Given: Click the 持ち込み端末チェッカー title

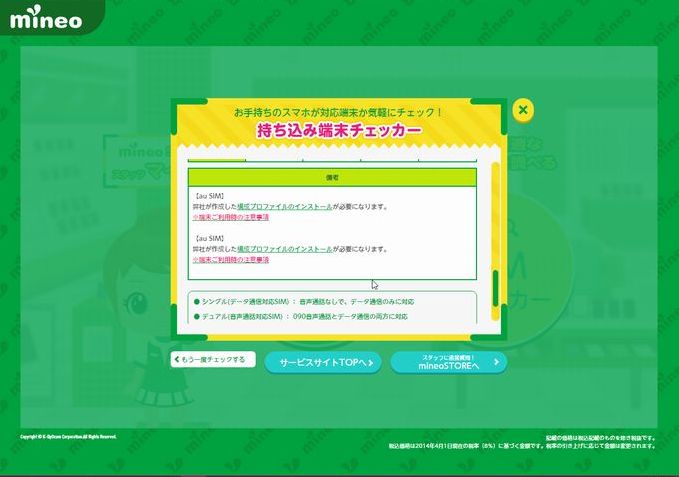Looking at the screenshot, I should click(x=339, y=130).
